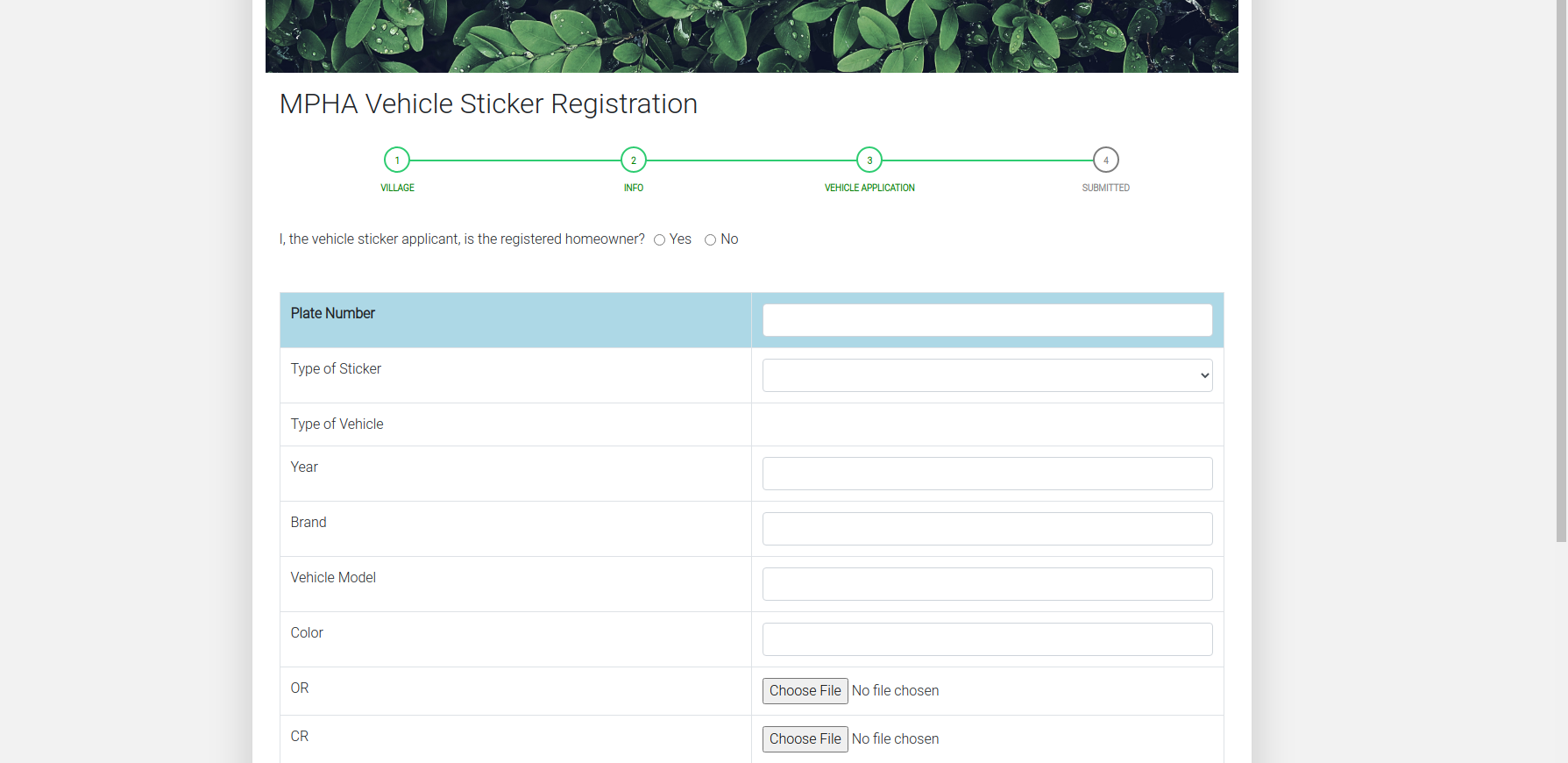Select Yes for registered homeowner

659,240
